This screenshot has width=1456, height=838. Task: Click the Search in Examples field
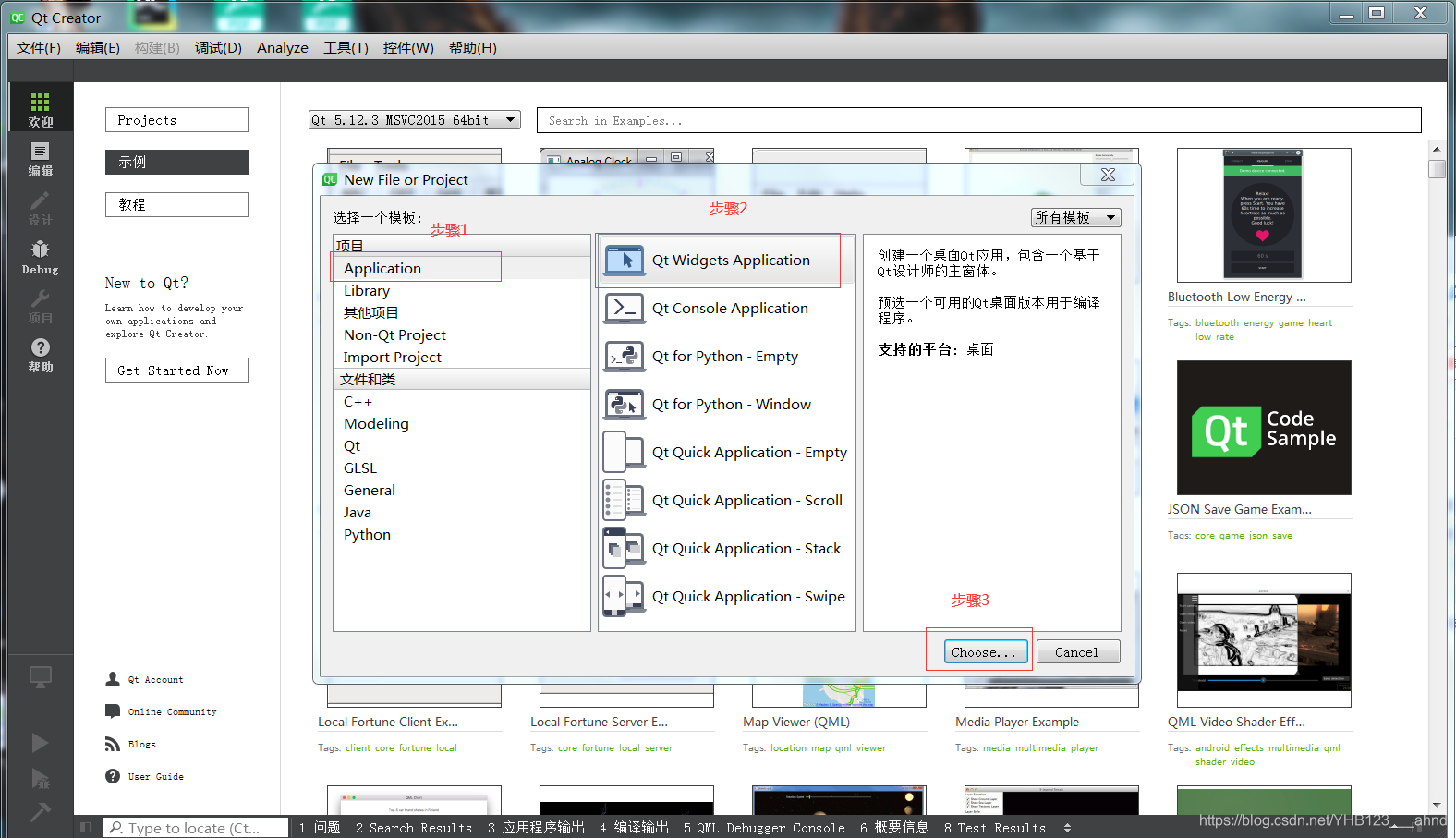978,120
